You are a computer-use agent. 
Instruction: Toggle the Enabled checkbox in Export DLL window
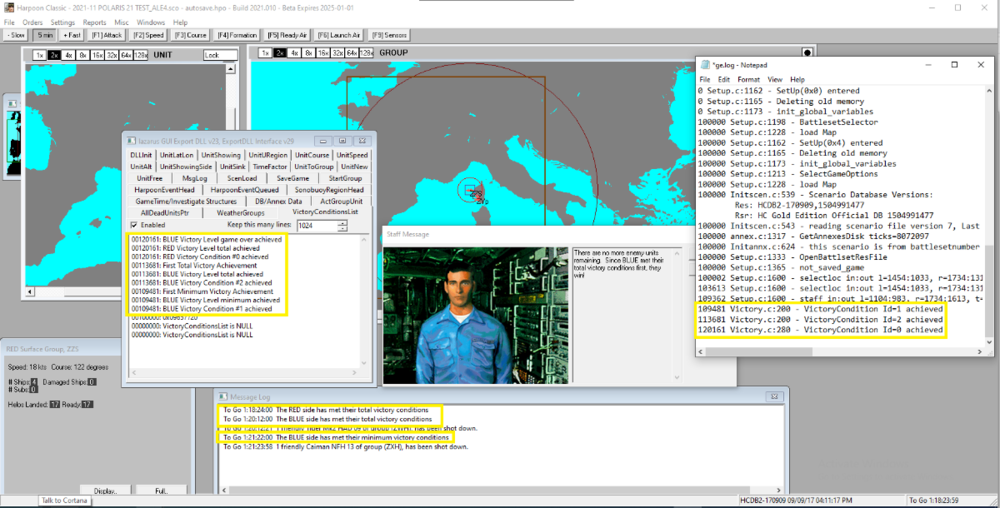135,225
